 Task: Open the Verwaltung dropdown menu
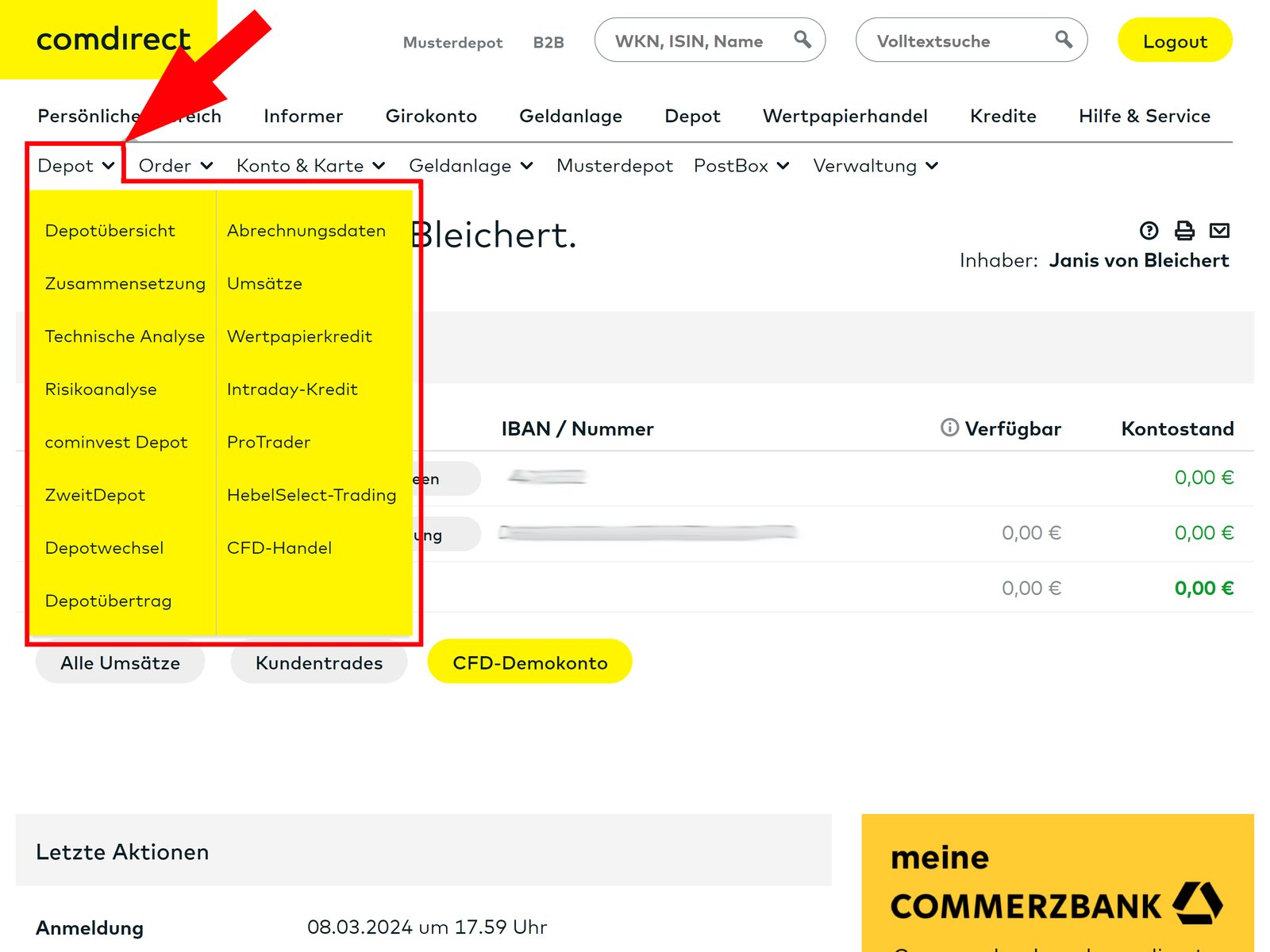point(873,166)
